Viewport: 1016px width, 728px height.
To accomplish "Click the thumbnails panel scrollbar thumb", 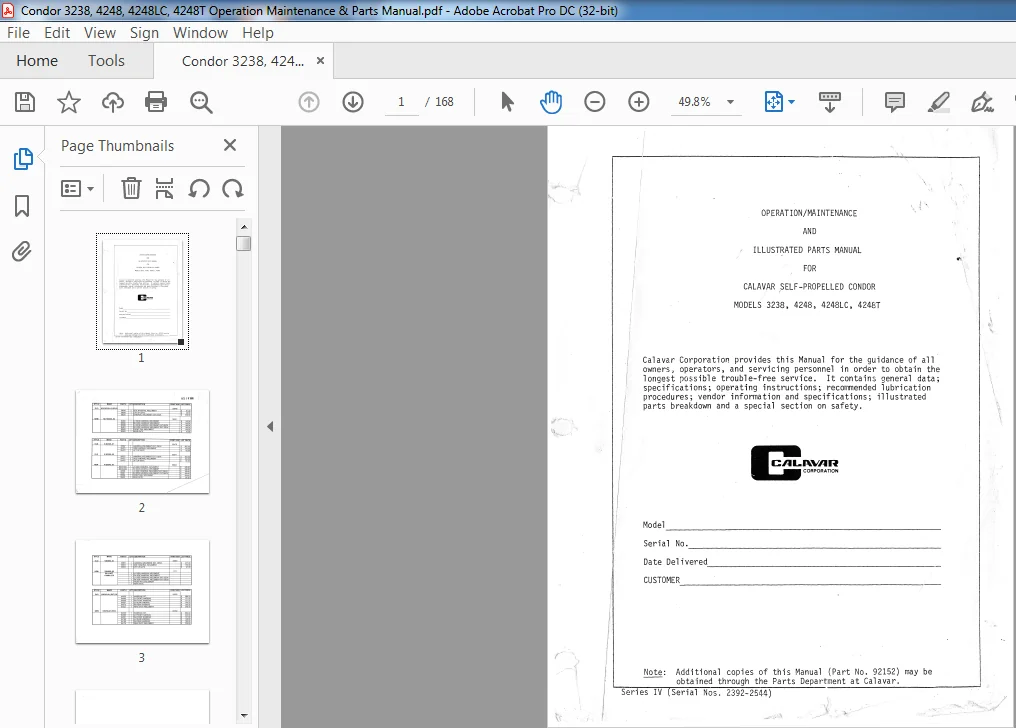I will point(244,244).
